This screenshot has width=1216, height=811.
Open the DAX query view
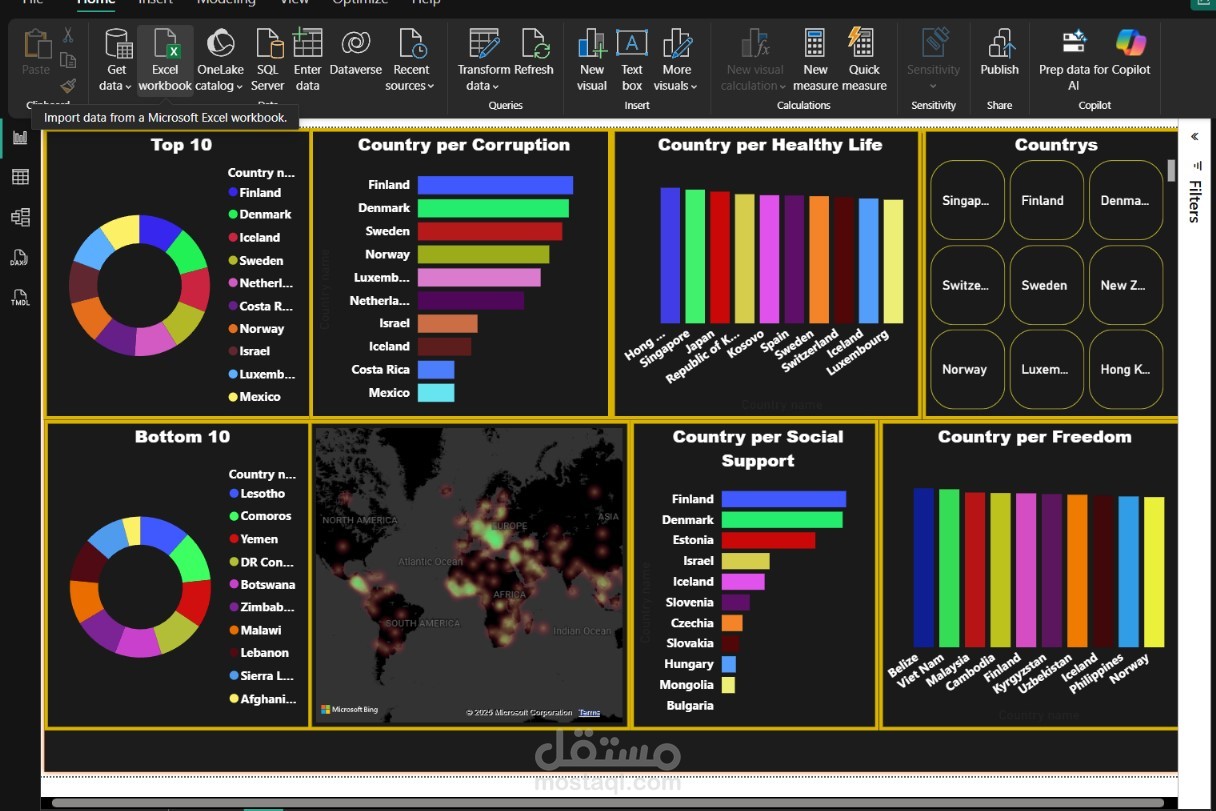click(x=19, y=258)
